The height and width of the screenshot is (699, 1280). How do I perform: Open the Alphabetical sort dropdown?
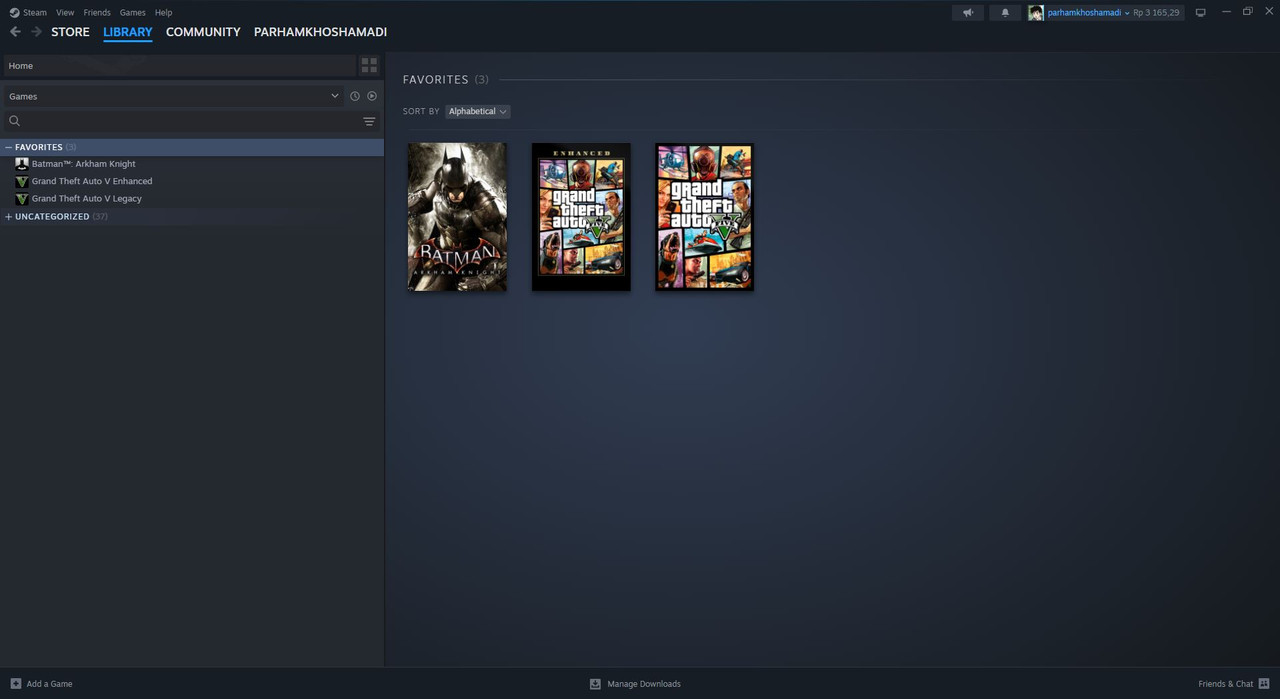(477, 111)
